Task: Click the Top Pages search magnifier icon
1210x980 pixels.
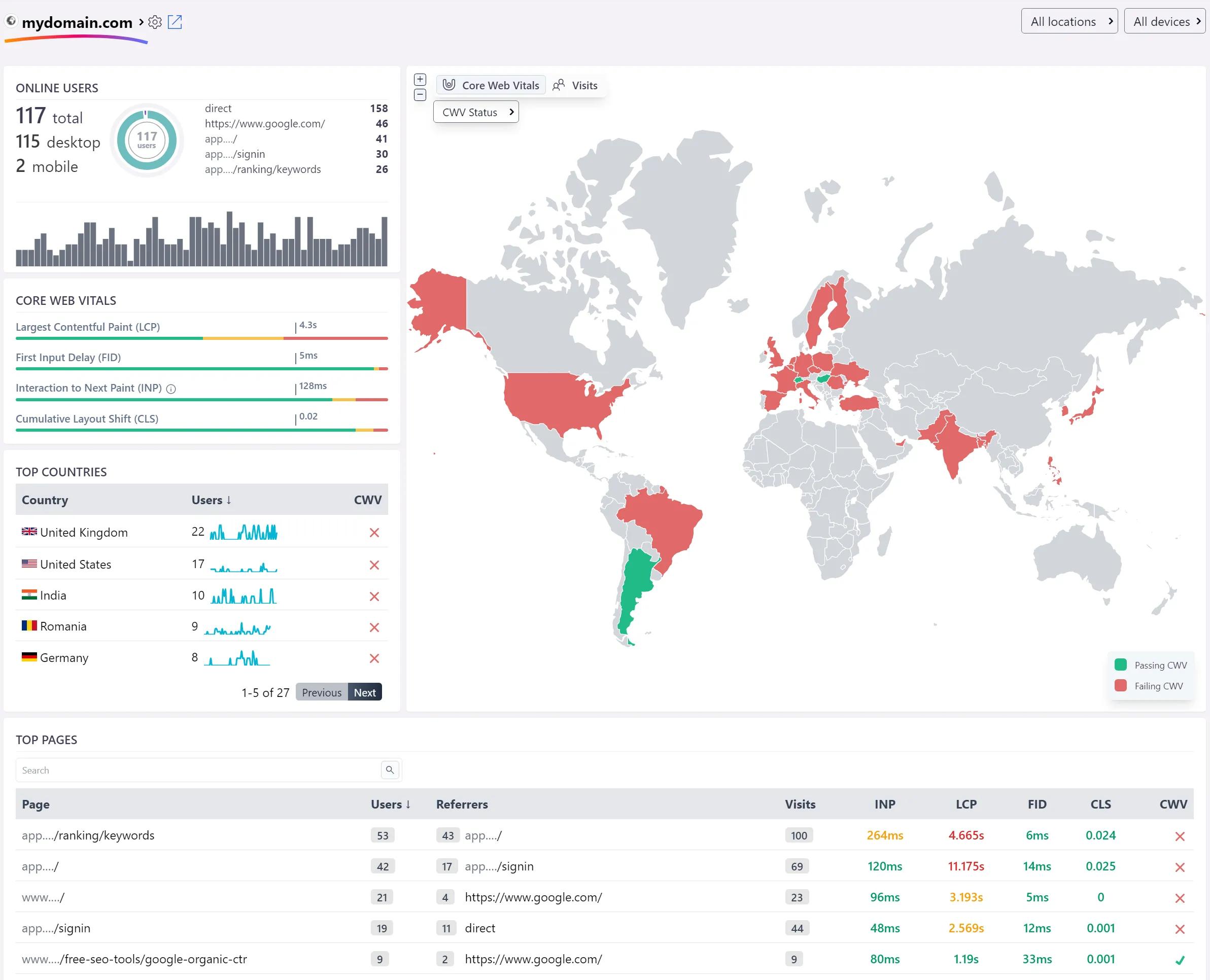Action: point(390,769)
